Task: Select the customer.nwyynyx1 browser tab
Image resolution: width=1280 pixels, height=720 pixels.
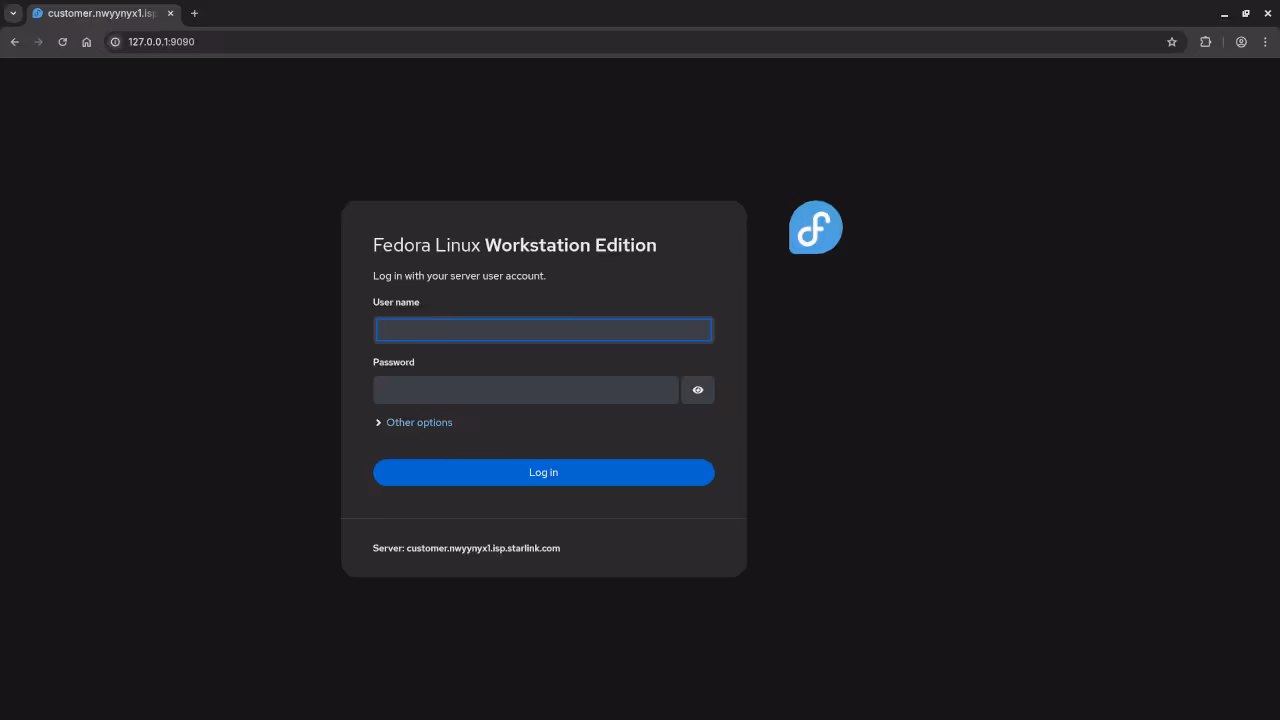Action: [100, 13]
